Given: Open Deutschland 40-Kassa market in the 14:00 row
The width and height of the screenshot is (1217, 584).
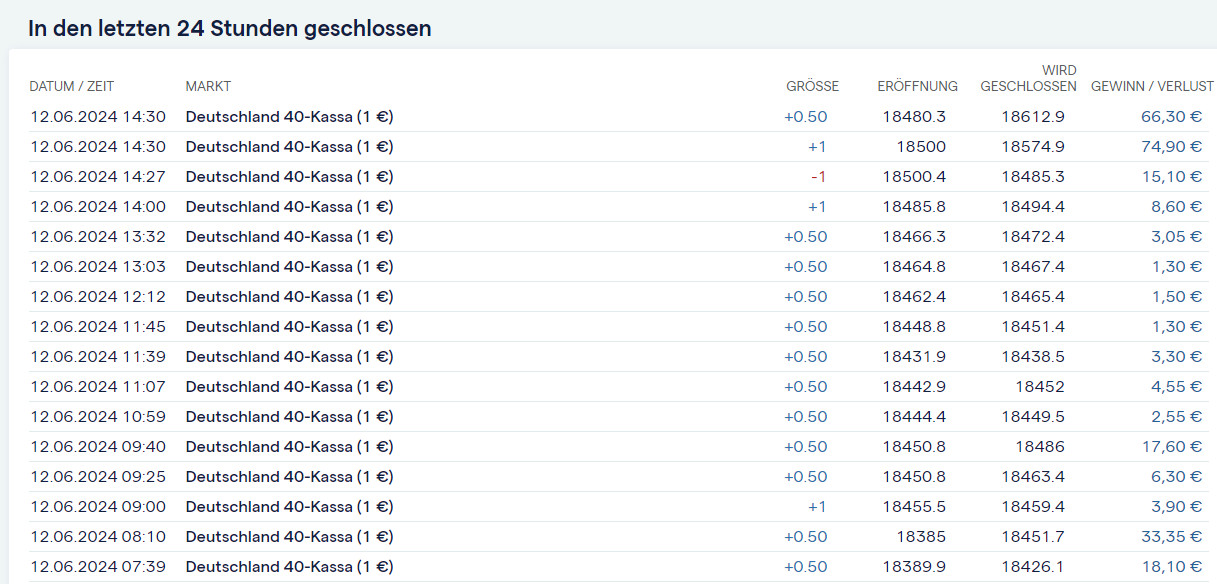Looking at the screenshot, I should 289,207.
